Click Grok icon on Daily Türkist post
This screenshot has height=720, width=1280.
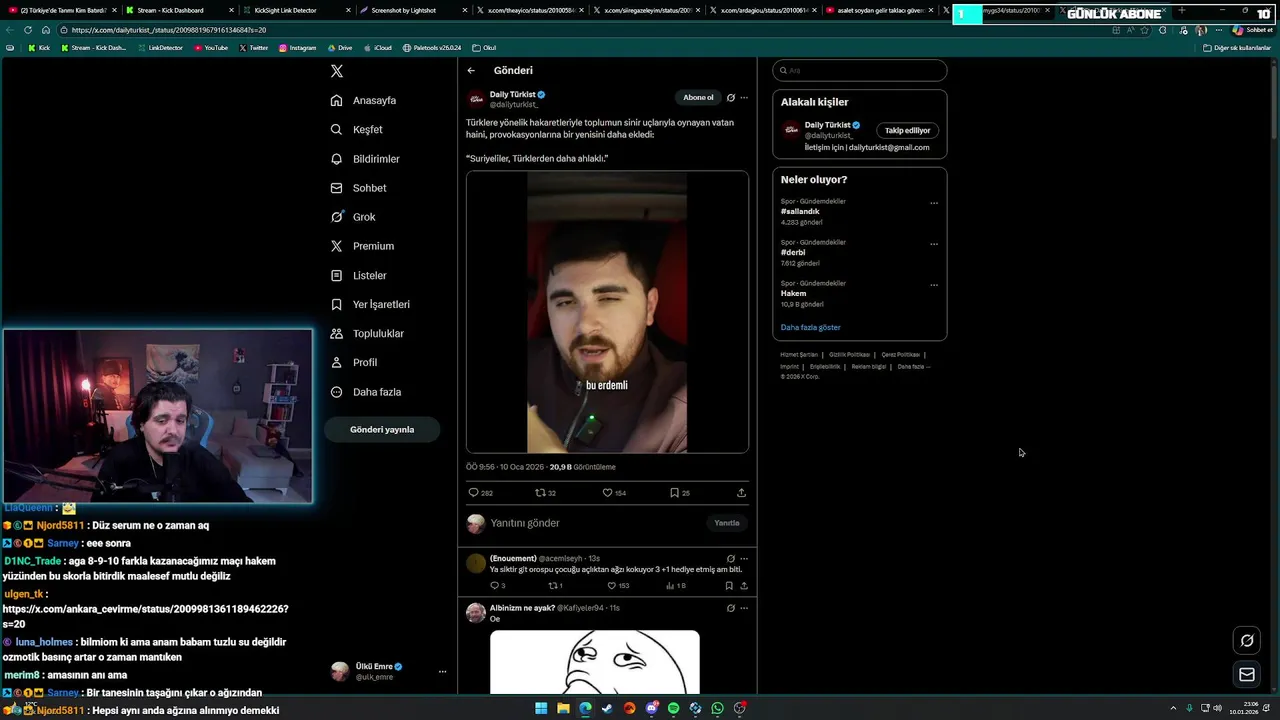click(x=731, y=98)
